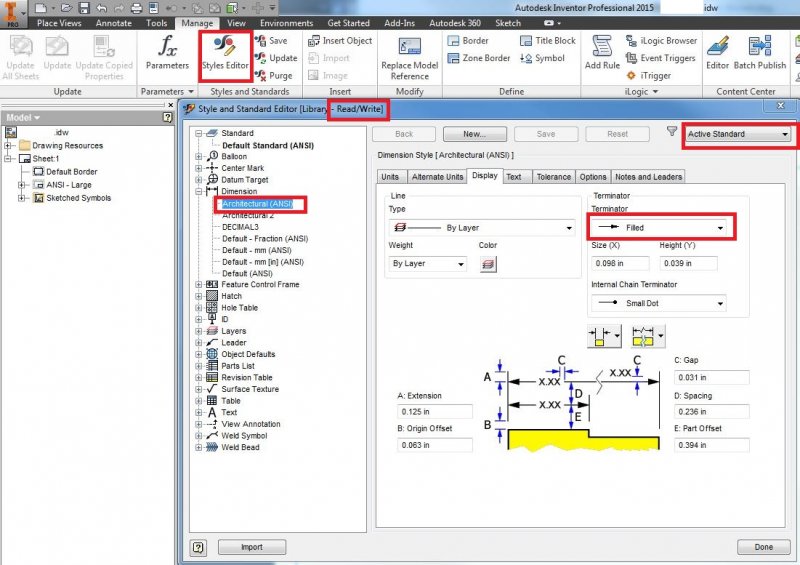Open the Tools ribbon tab
Image resolution: width=800 pixels, height=565 pixels.
[x=156, y=23]
